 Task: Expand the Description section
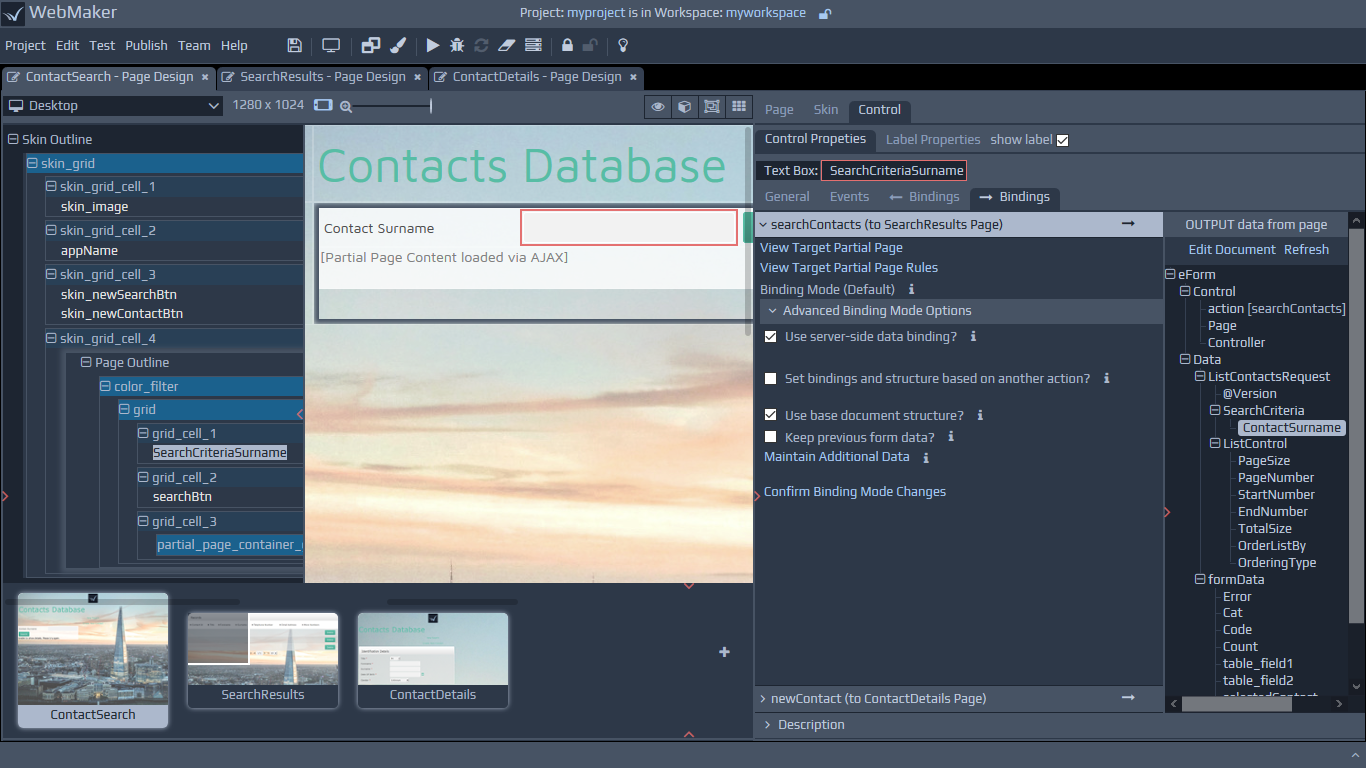810,725
